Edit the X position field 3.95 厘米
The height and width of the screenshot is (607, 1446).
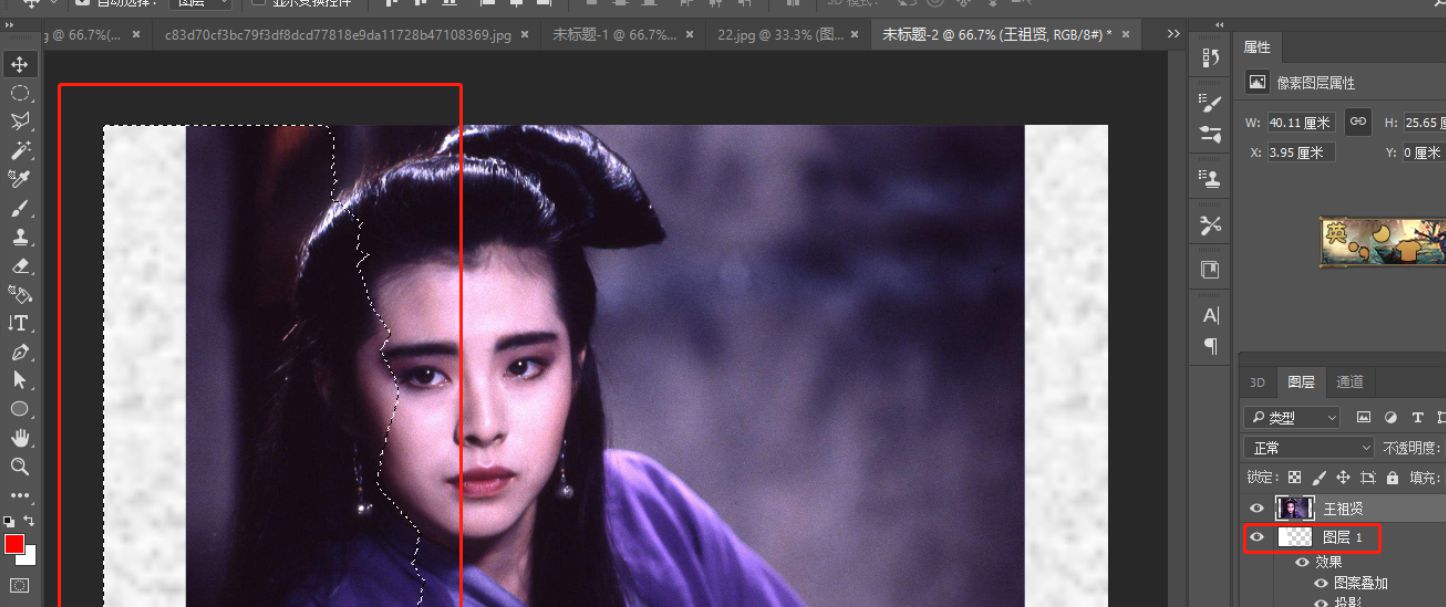(1300, 152)
